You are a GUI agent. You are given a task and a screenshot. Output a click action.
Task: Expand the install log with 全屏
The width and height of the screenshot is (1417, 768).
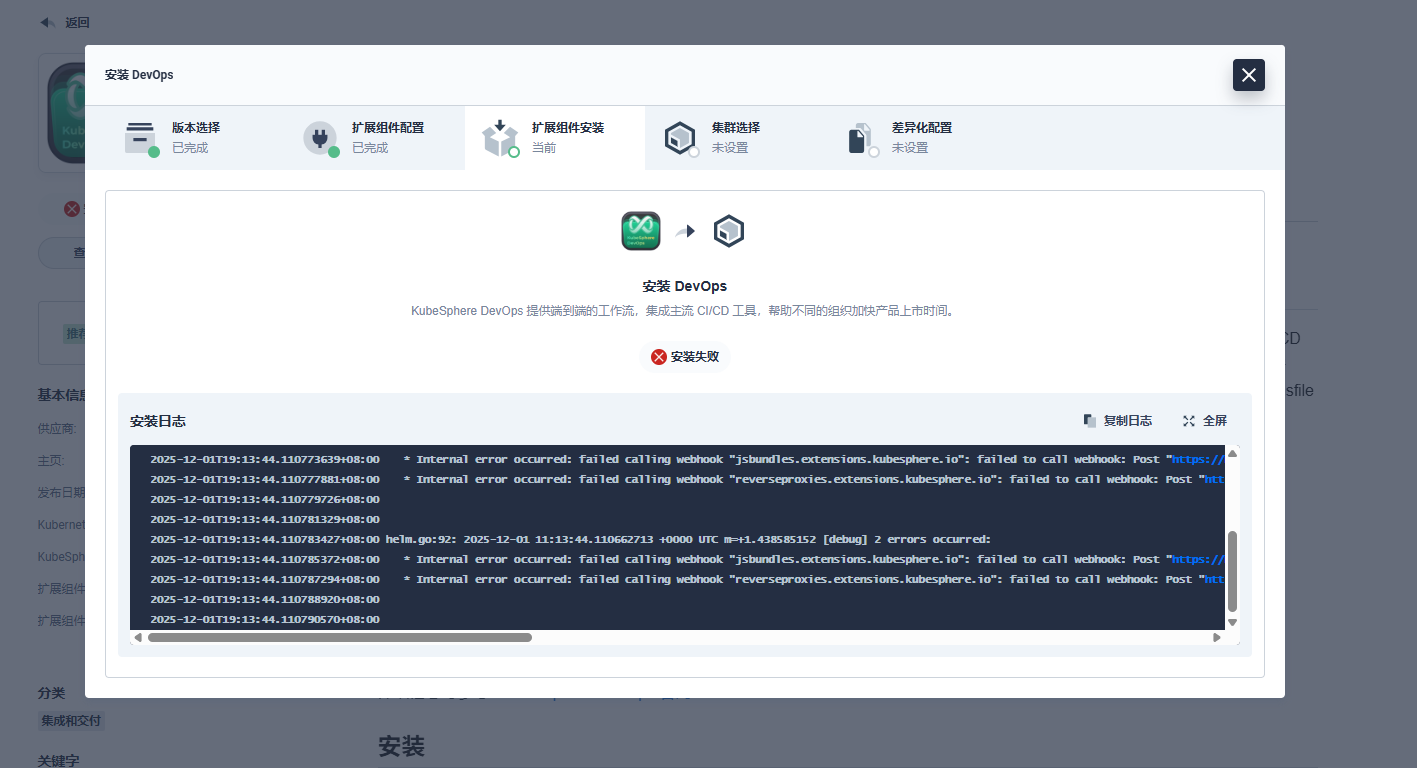click(x=1204, y=421)
